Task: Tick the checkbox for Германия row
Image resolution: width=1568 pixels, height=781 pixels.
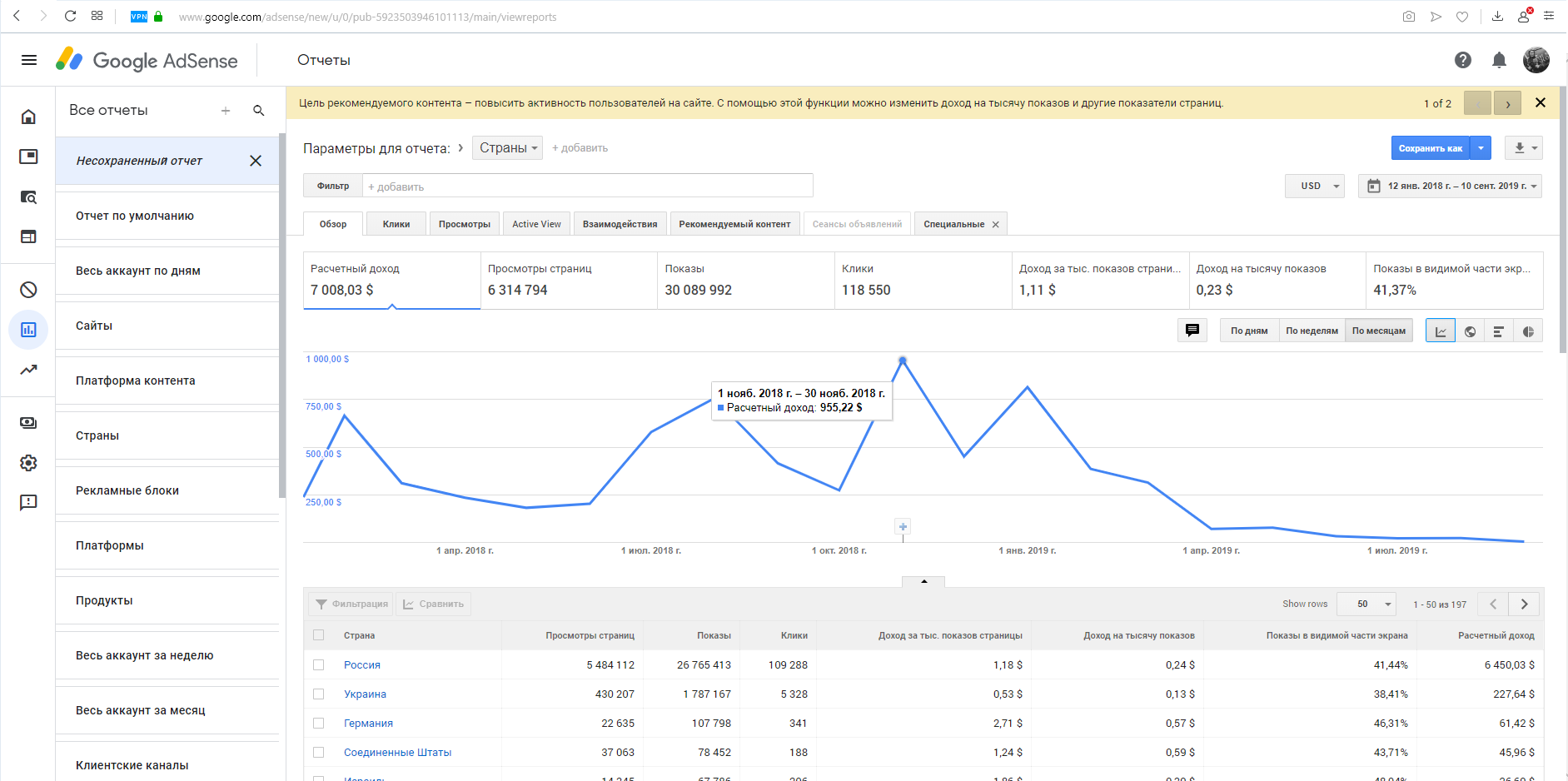Action: pos(318,723)
